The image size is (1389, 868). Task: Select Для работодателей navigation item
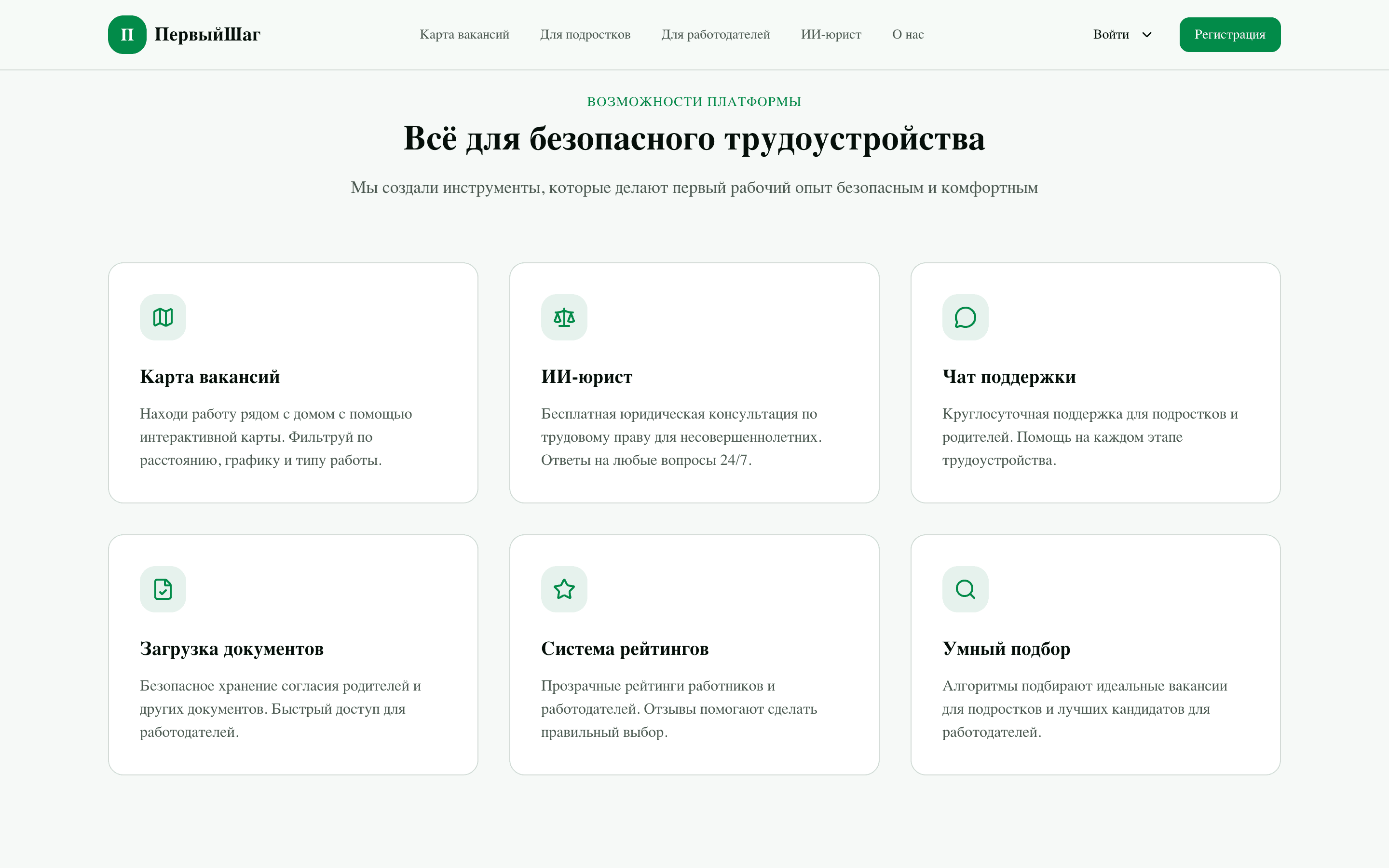[715, 34]
